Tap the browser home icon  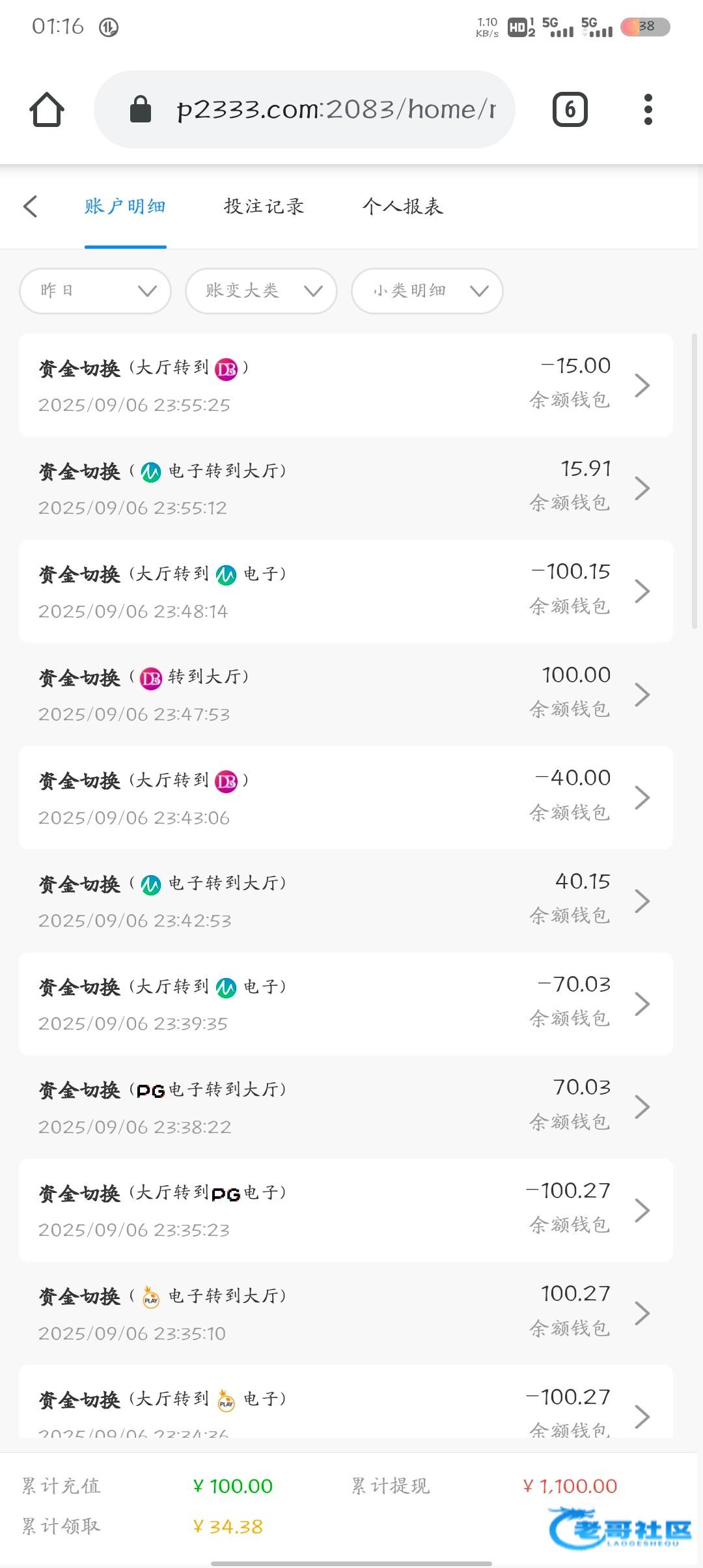(47, 109)
